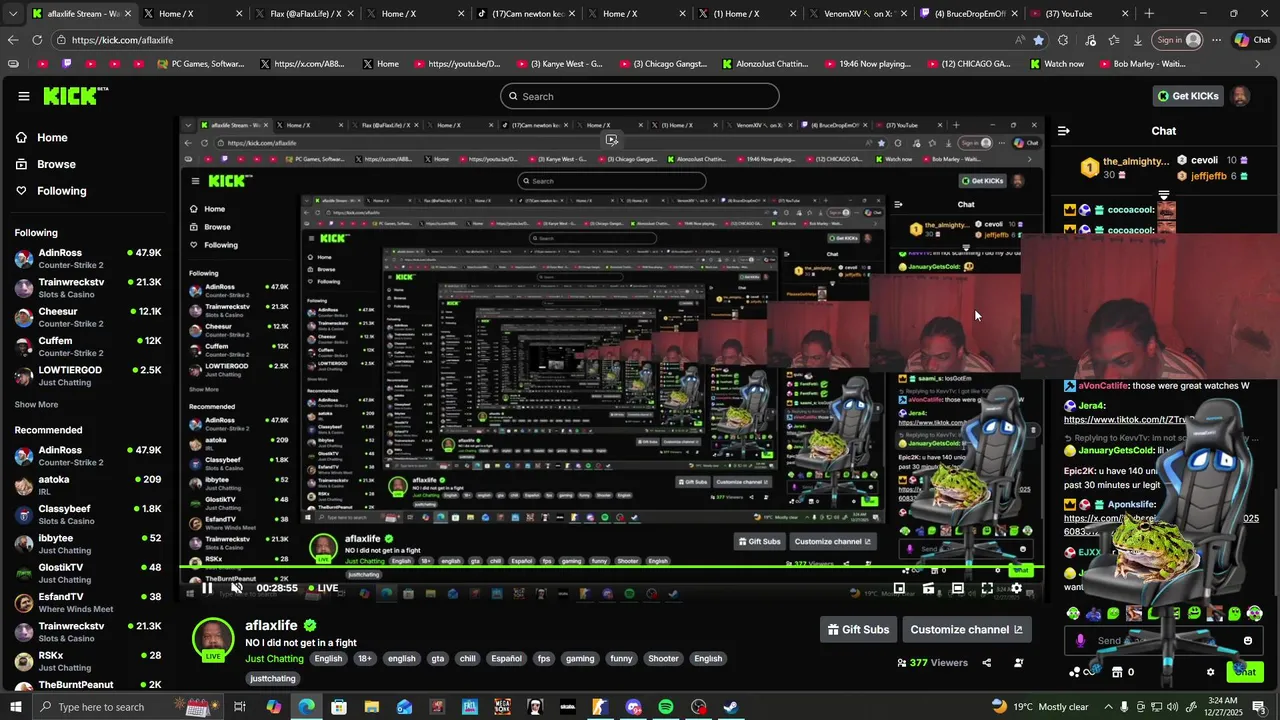
Task: Switch to Flax (@aFlaxLife) X tab
Action: (305, 14)
